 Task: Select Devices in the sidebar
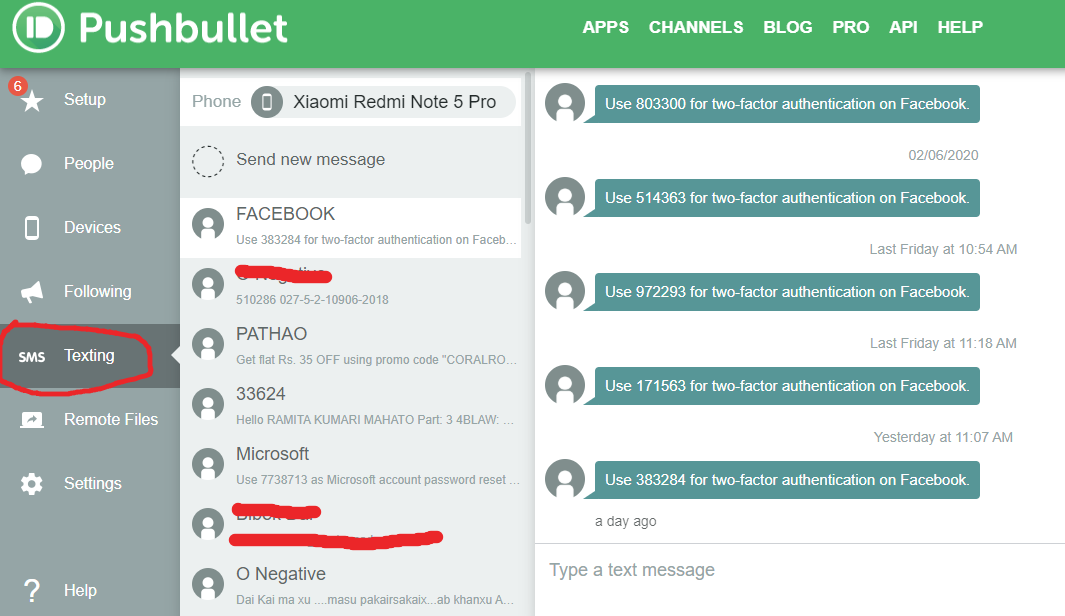tap(90, 228)
